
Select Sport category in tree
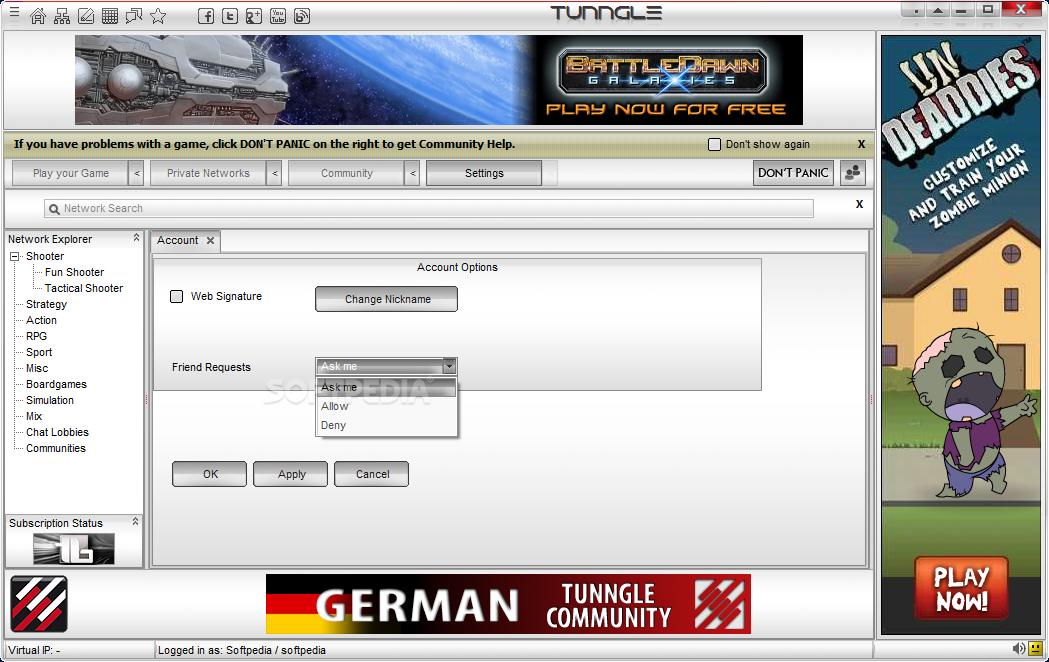point(39,353)
